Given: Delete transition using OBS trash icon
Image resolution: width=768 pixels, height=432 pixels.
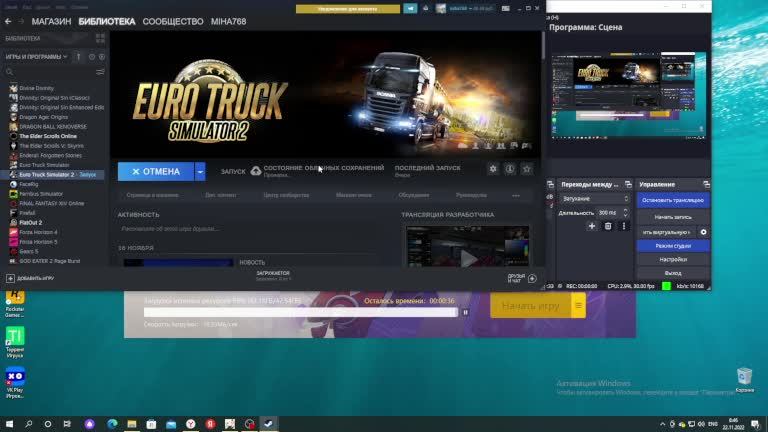Looking at the screenshot, I should (608, 226).
